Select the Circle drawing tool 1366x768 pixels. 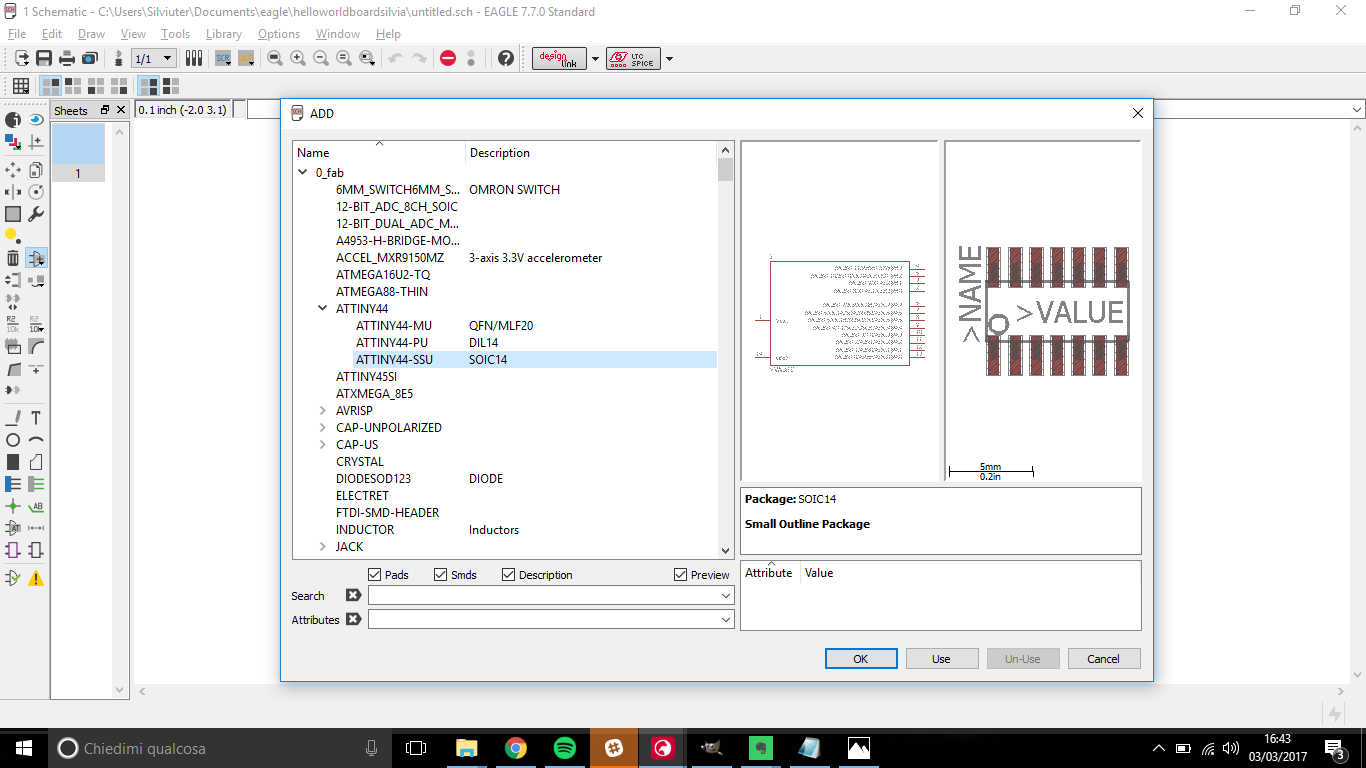[x=13, y=440]
